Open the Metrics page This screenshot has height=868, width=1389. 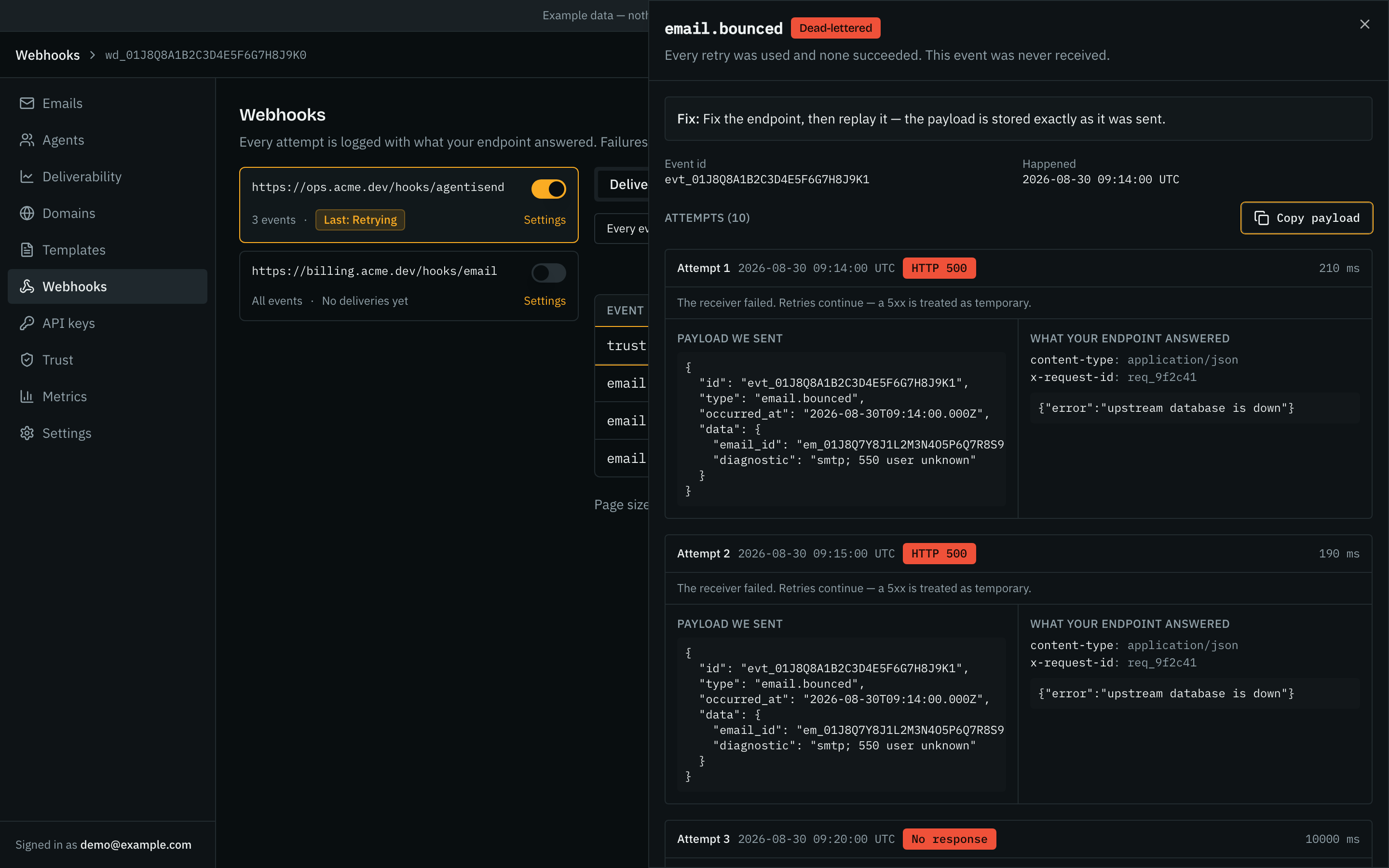(108, 396)
